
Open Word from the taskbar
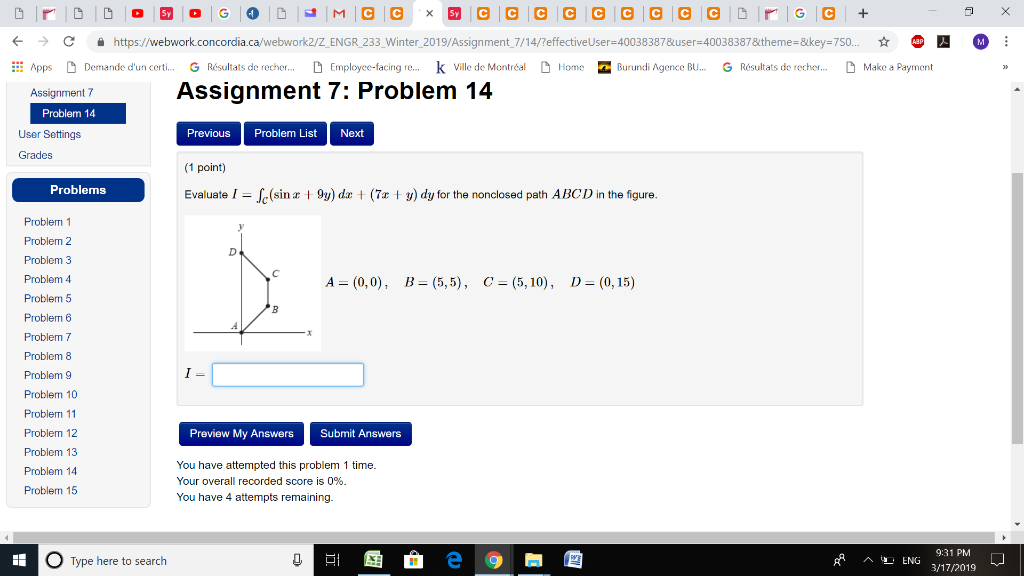tap(574, 560)
